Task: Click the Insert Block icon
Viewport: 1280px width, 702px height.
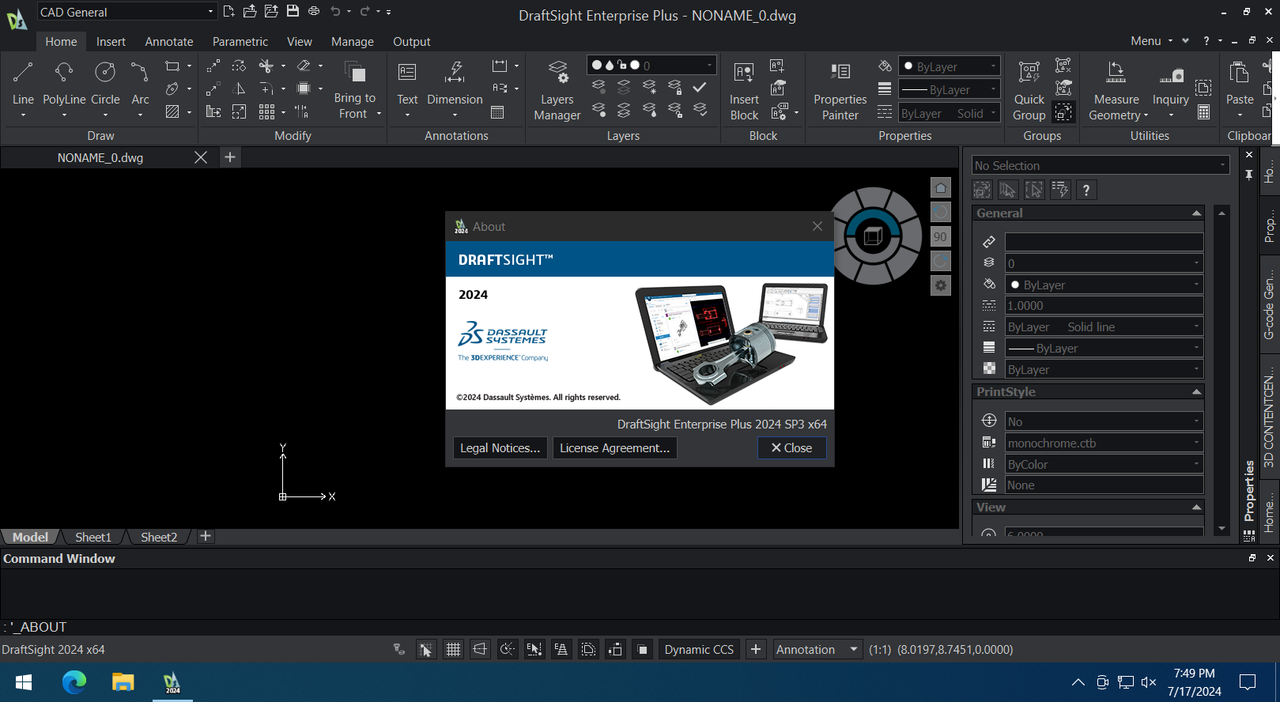Action: coord(744,73)
